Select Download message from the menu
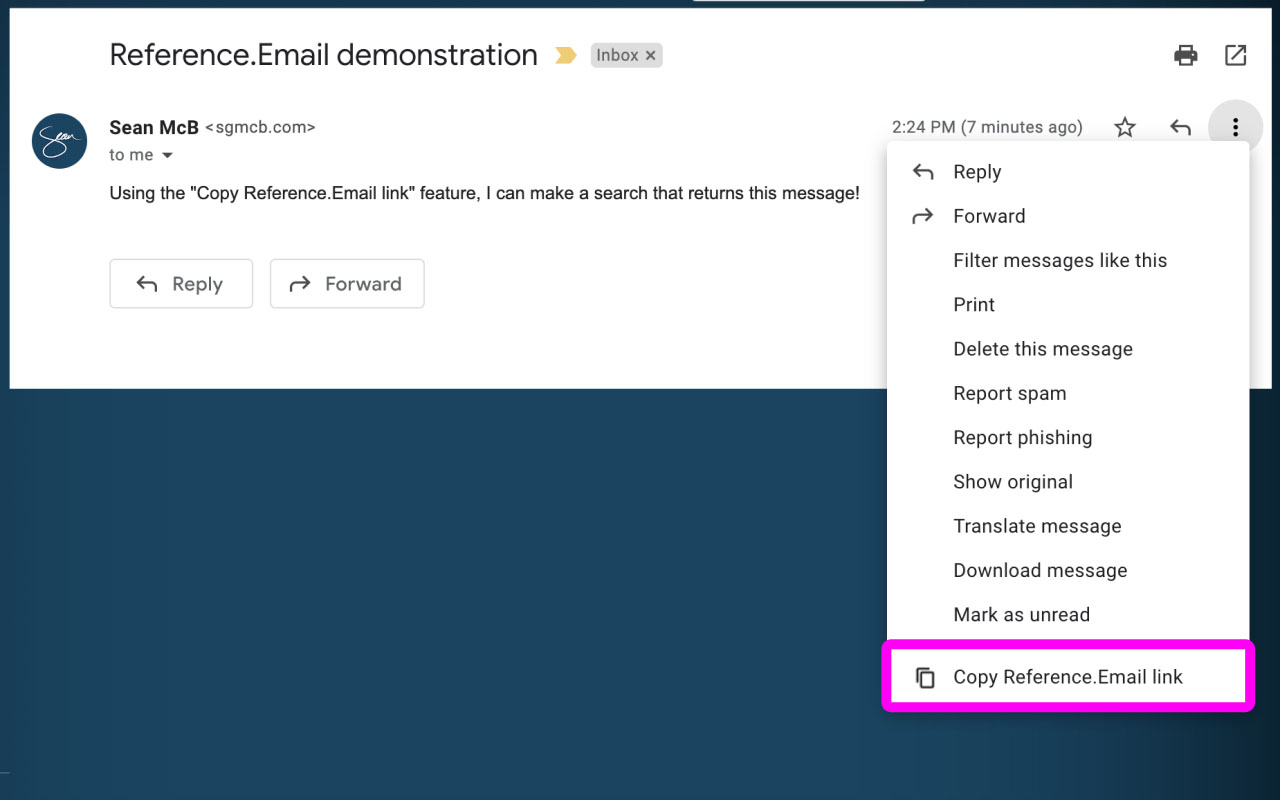This screenshot has width=1280, height=800. tap(1040, 570)
